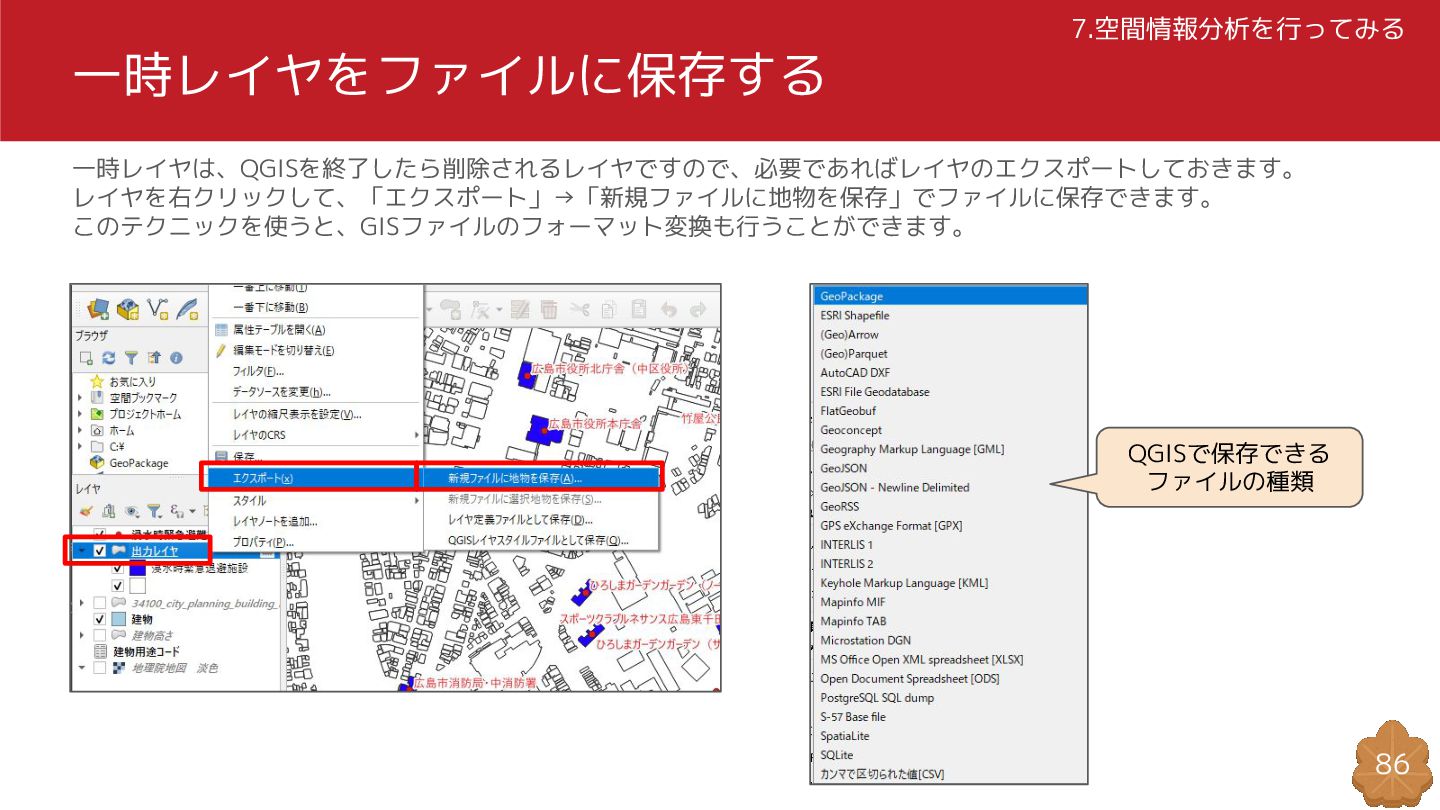The width and height of the screenshot is (1440, 810).
Task: Expand the 空間ブックマーク tree node
Action: 81,397
